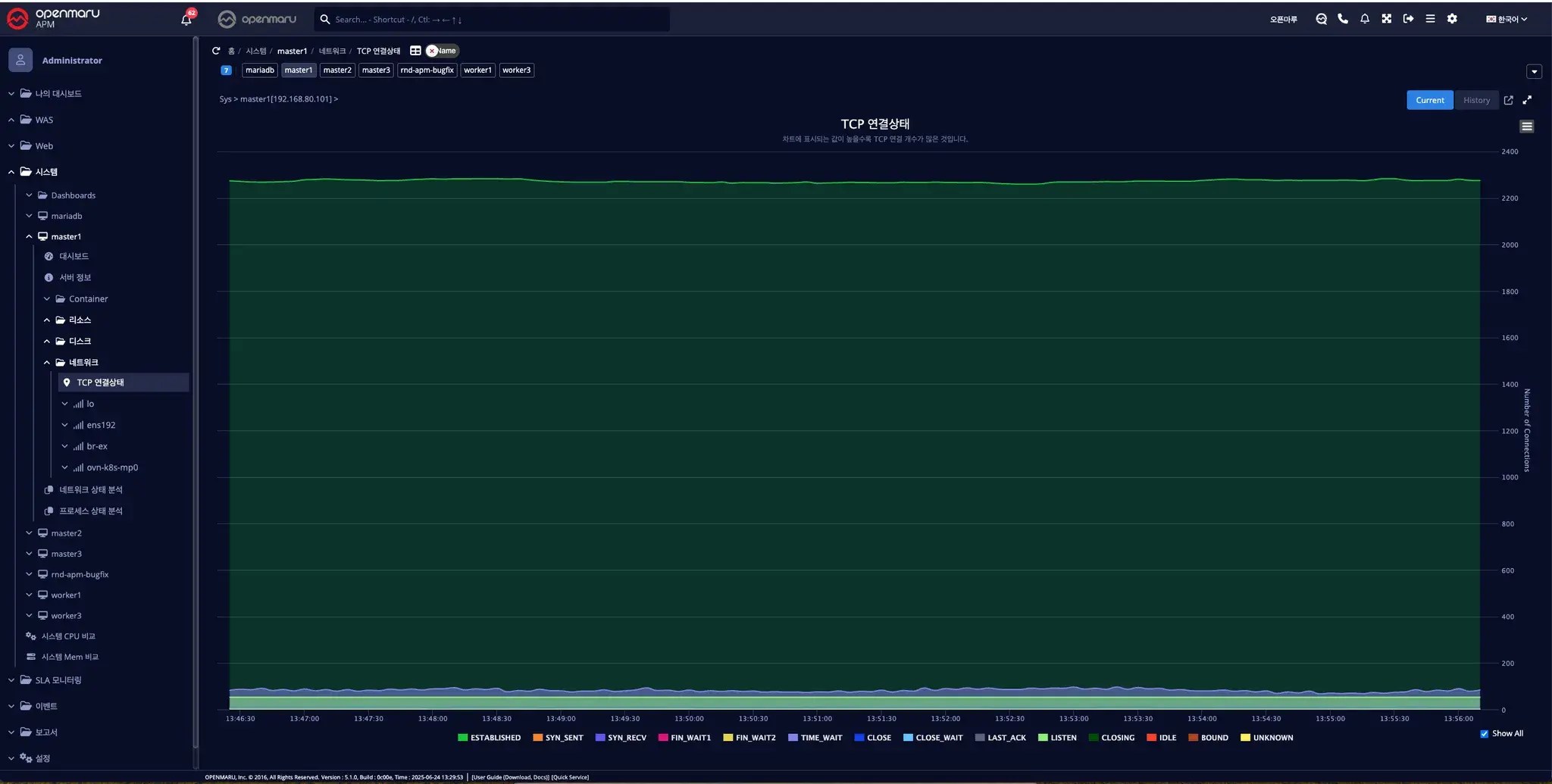1552x784 pixels.
Task: Click the open-in-new-window icon near History
Action: (1508, 99)
